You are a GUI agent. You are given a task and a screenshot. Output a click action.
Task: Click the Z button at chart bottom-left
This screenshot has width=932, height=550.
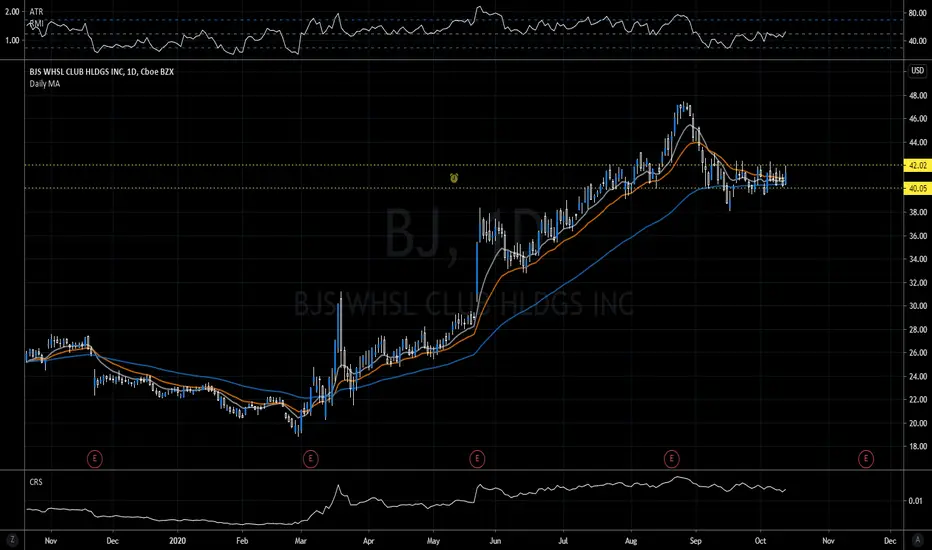point(11,540)
